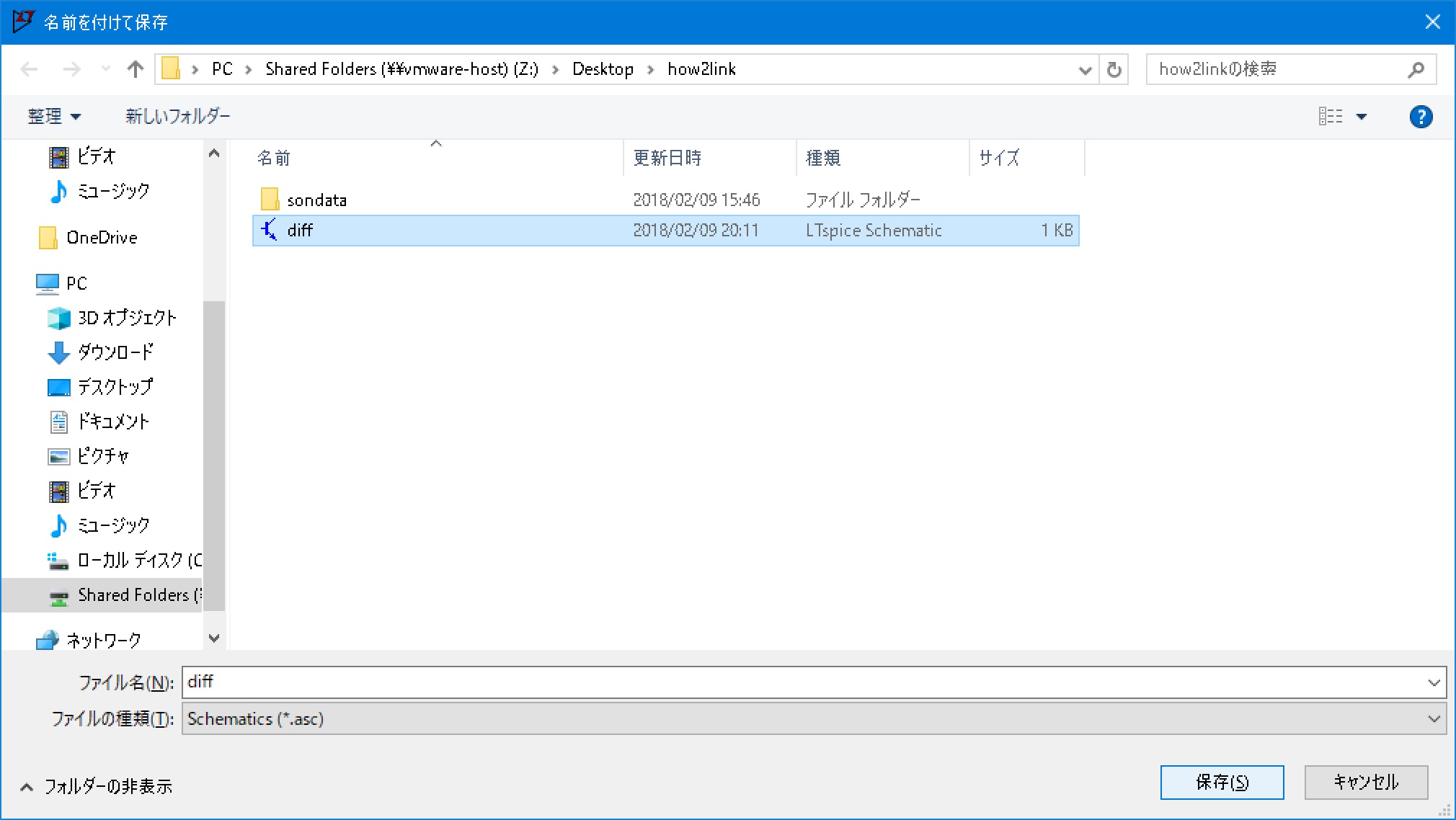Refresh the how2link folder view

(x=1114, y=70)
